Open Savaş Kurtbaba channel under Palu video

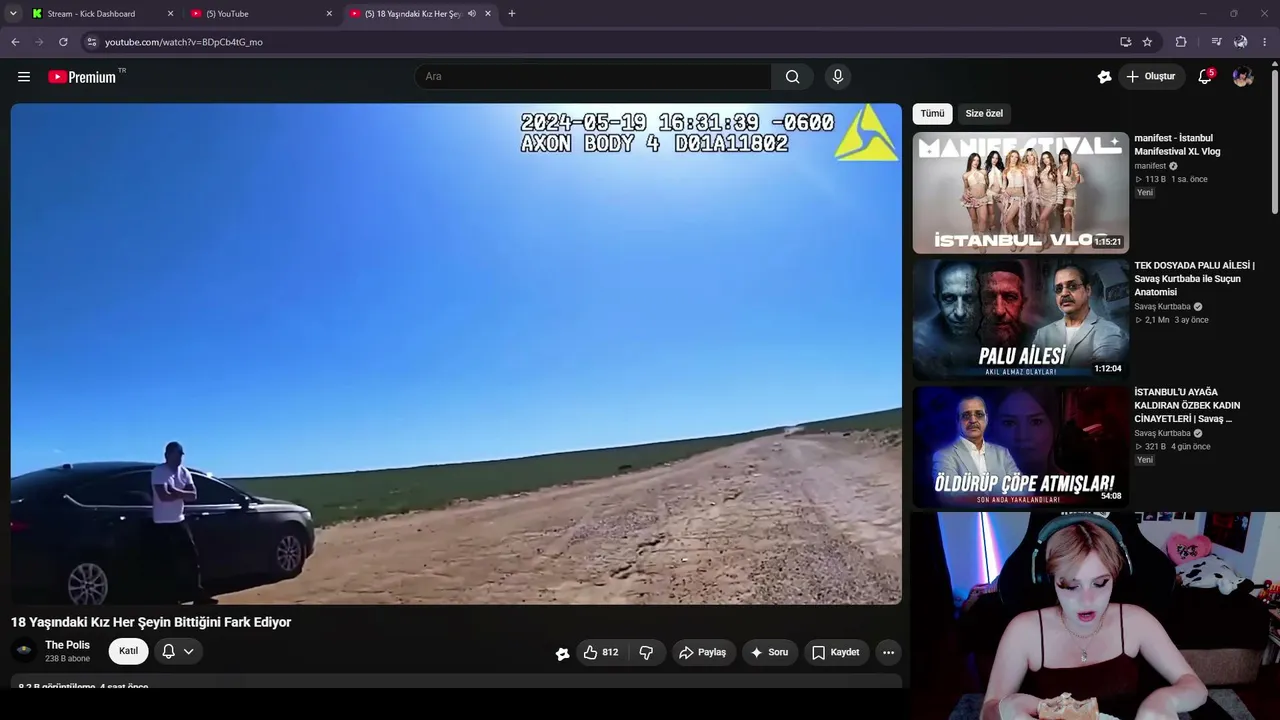[1162, 307]
